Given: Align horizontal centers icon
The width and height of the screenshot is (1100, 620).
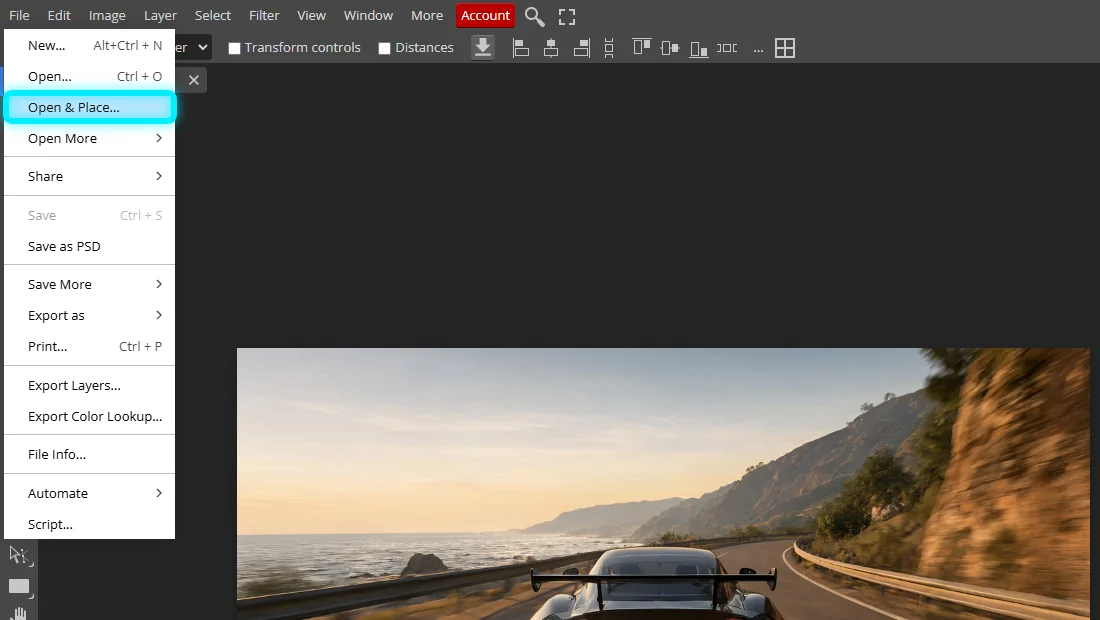Looking at the screenshot, I should pyautogui.click(x=551, y=48).
